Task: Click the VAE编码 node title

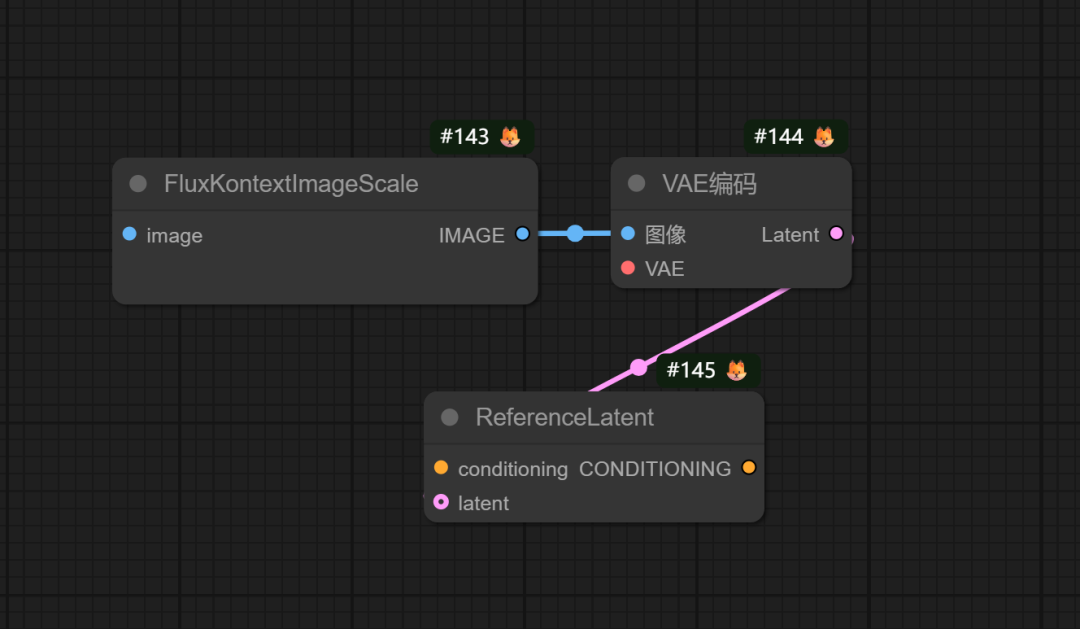Action: (709, 184)
